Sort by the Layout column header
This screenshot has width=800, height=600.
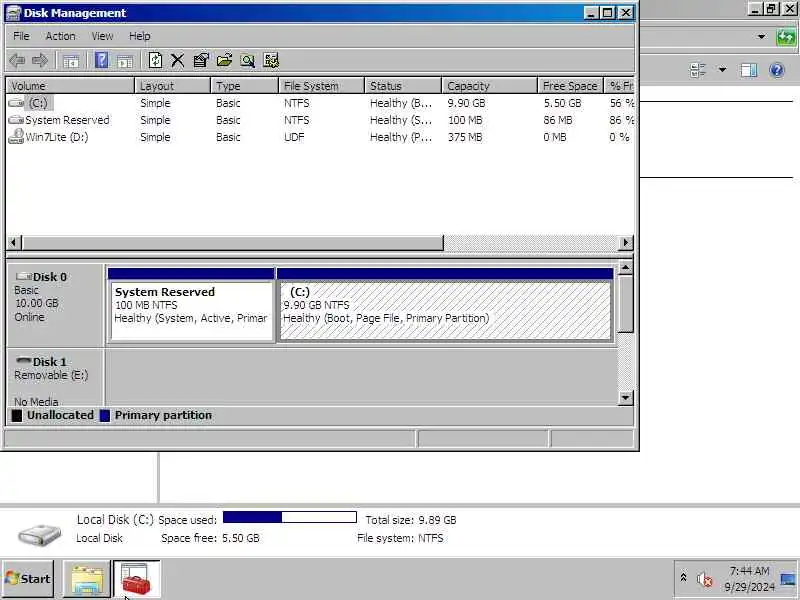[173, 86]
